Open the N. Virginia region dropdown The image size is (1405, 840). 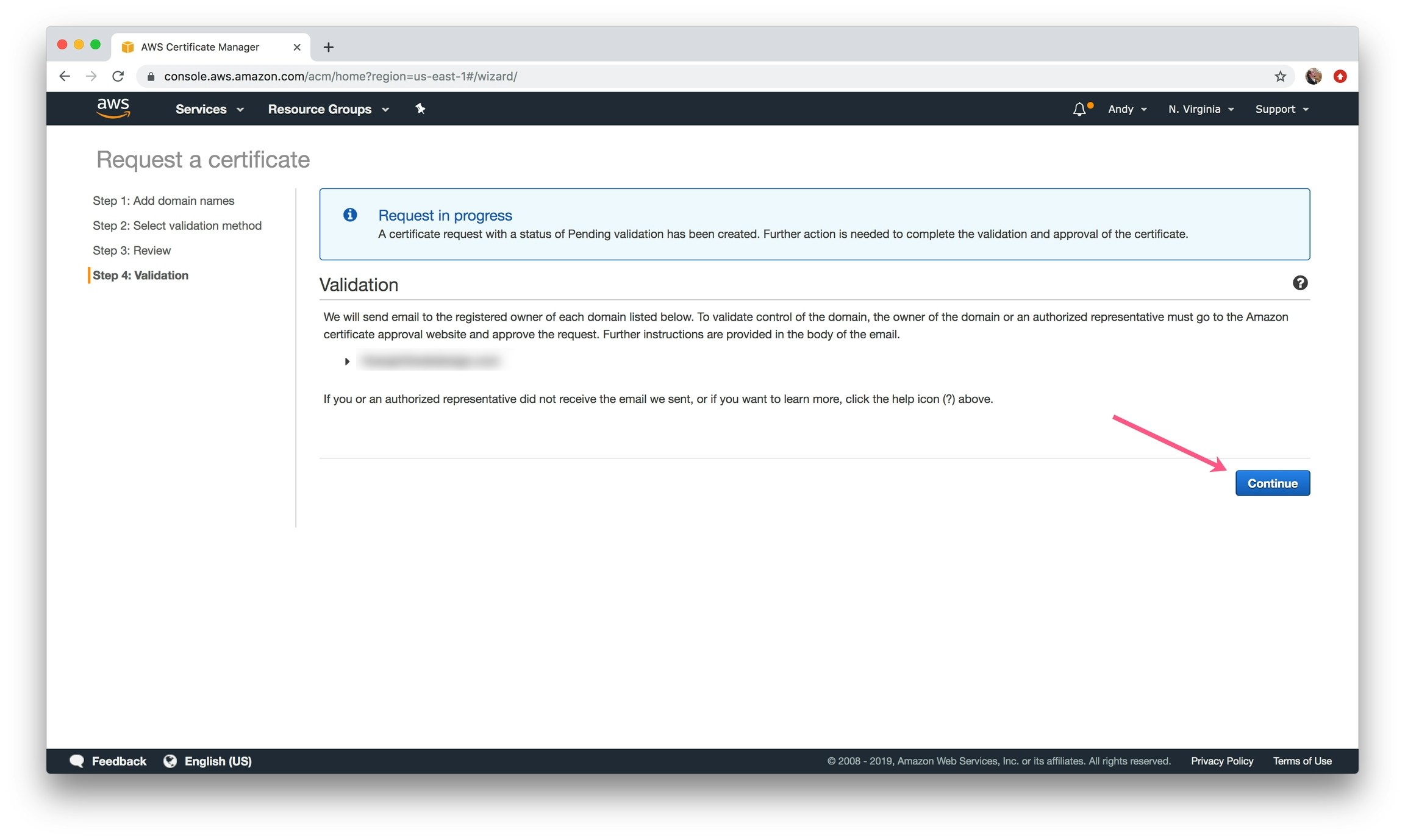(1201, 109)
